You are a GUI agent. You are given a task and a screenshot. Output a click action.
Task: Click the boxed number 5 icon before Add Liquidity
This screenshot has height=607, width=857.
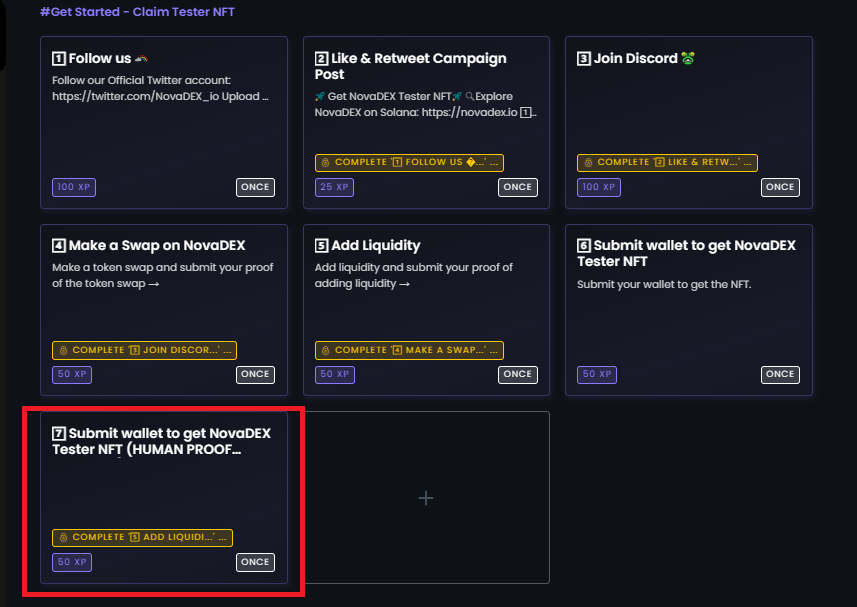(321, 246)
